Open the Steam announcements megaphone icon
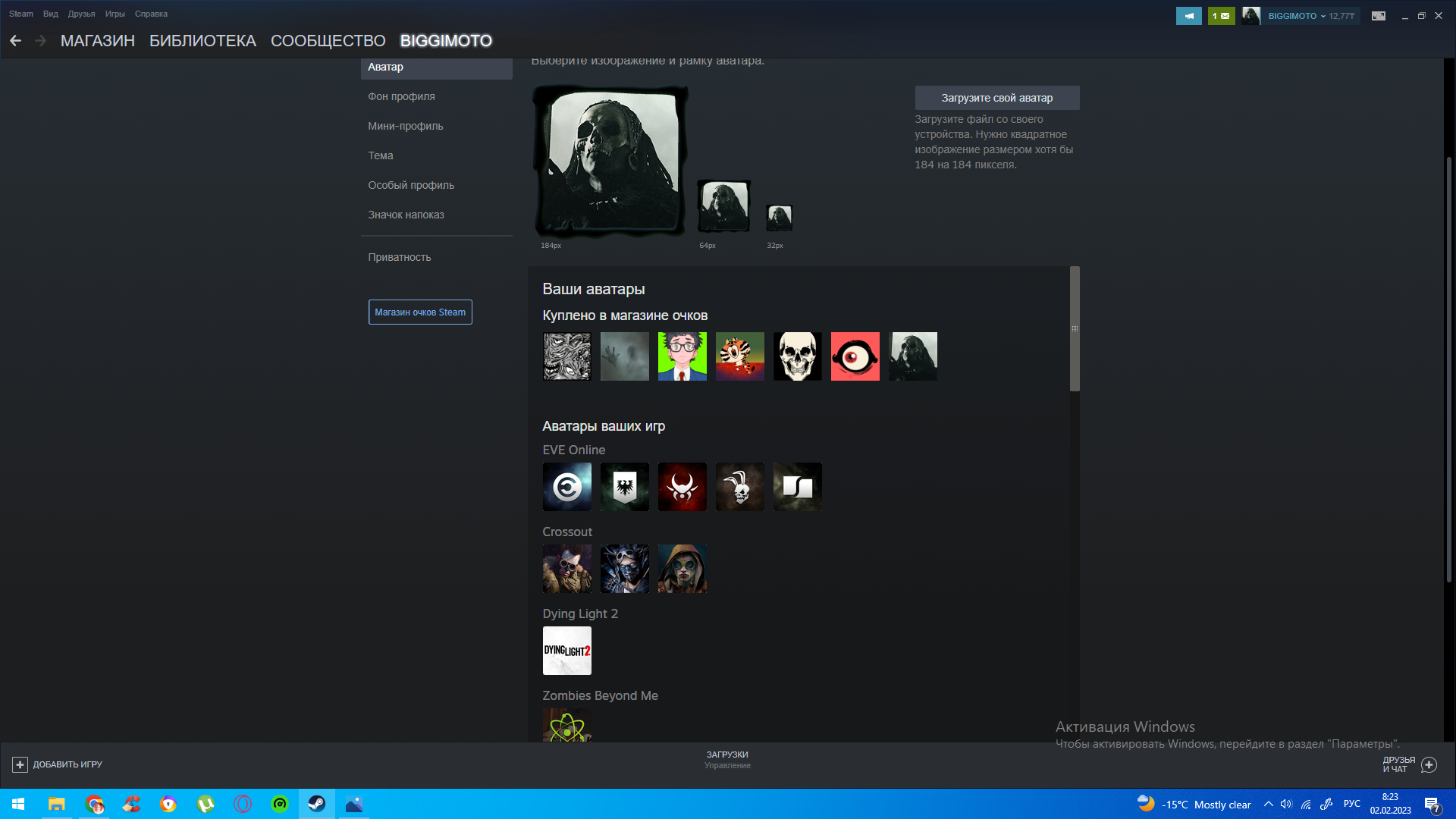This screenshot has height=819, width=1456. pyautogui.click(x=1188, y=16)
